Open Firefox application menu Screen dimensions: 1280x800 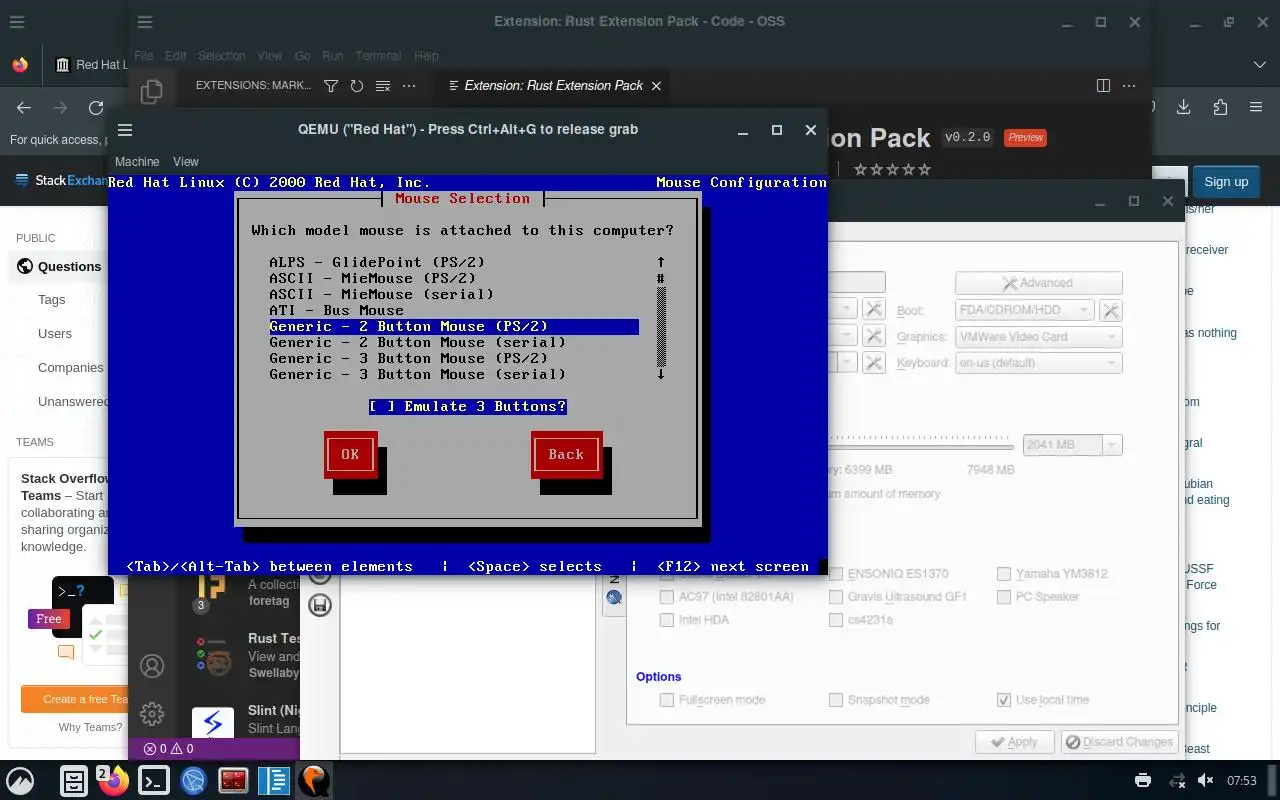pos(1256,108)
